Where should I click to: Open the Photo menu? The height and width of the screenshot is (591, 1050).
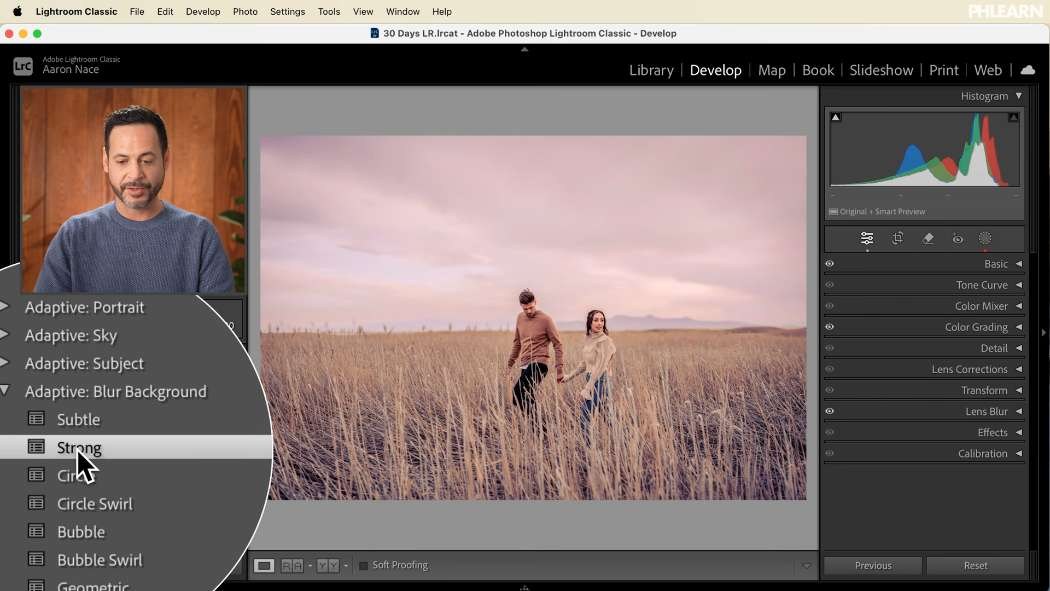coord(245,11)
